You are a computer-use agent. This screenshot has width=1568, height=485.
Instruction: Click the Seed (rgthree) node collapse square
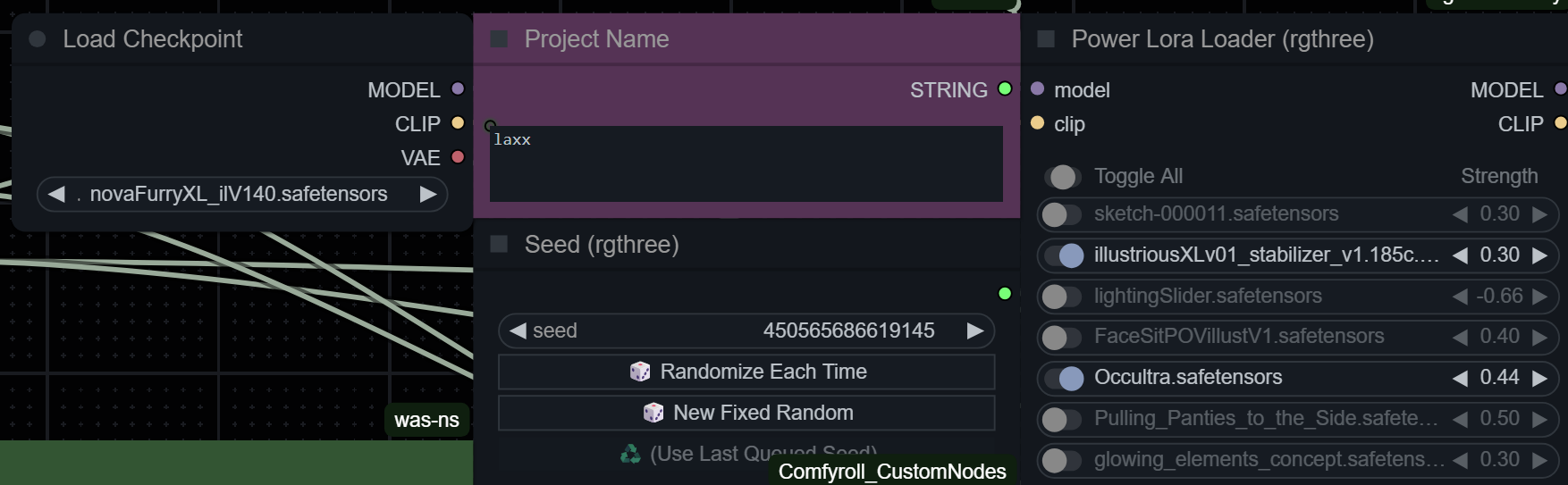(499, 245)
